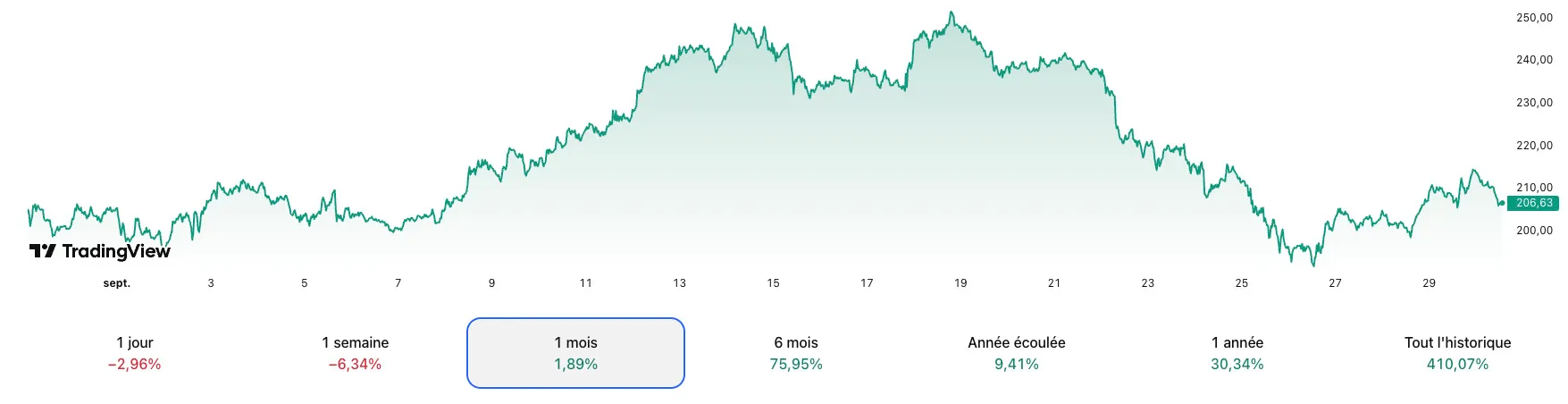
Task: Click the sept. label on date axis
Action: [117, 283]
